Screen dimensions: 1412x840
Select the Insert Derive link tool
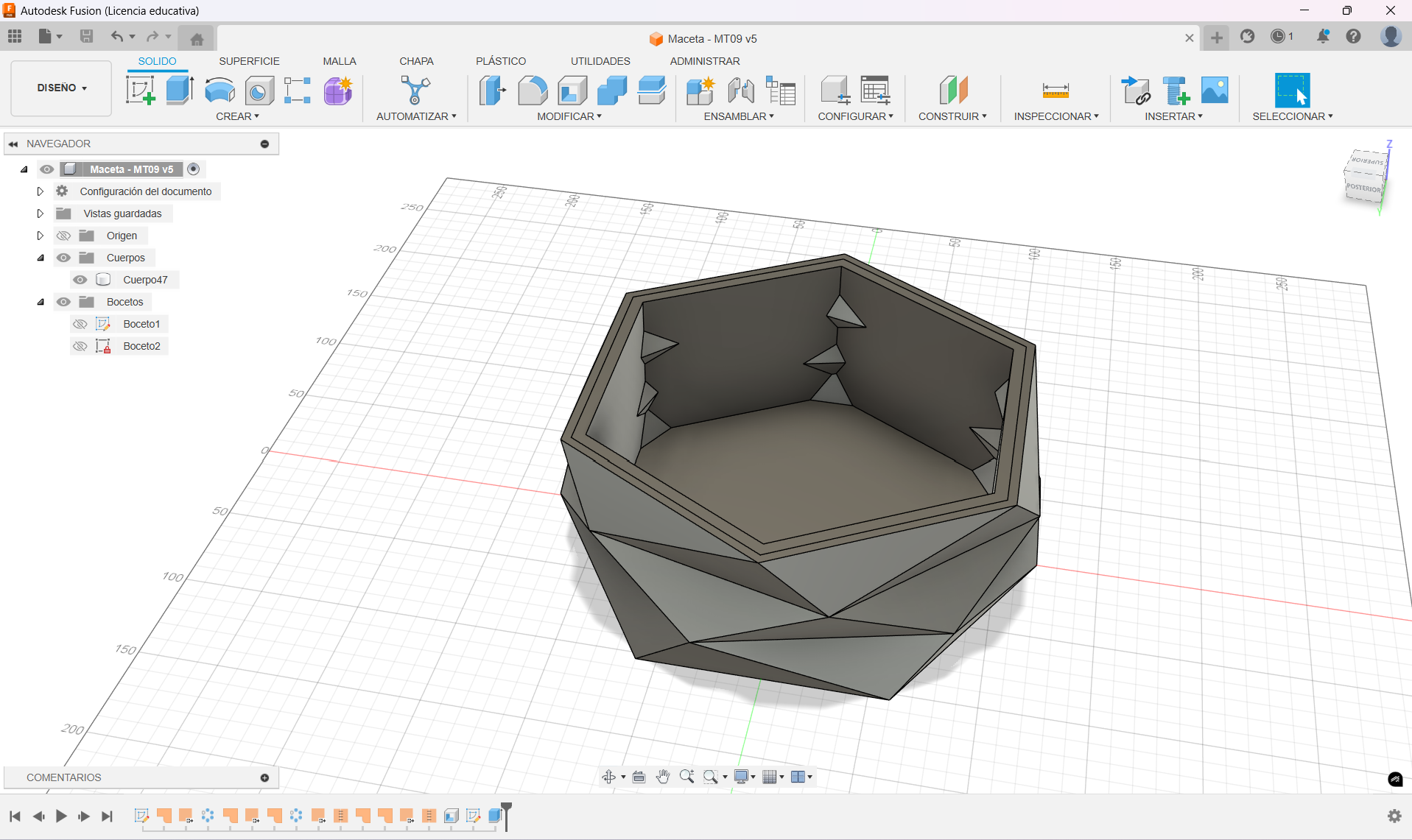pos(1135,91)
